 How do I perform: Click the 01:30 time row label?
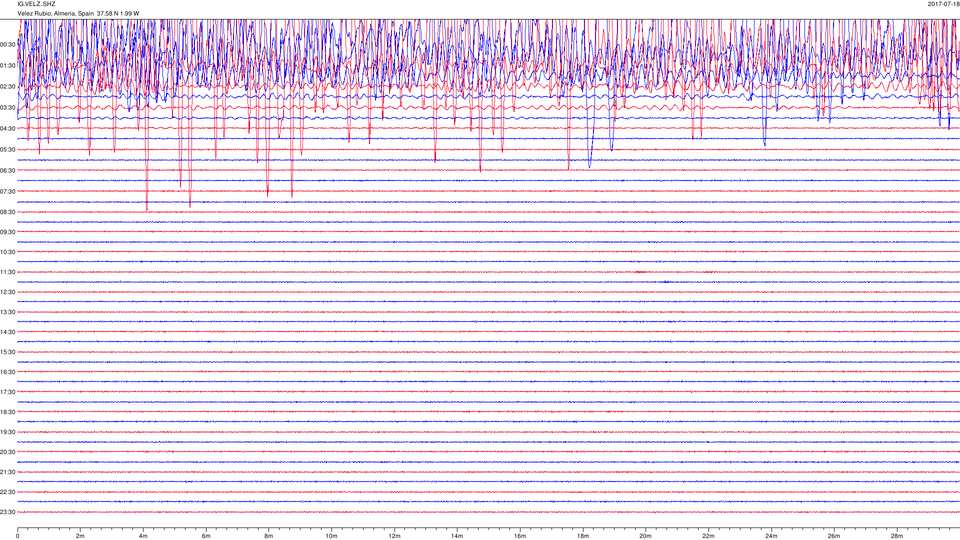coord(7,66)
